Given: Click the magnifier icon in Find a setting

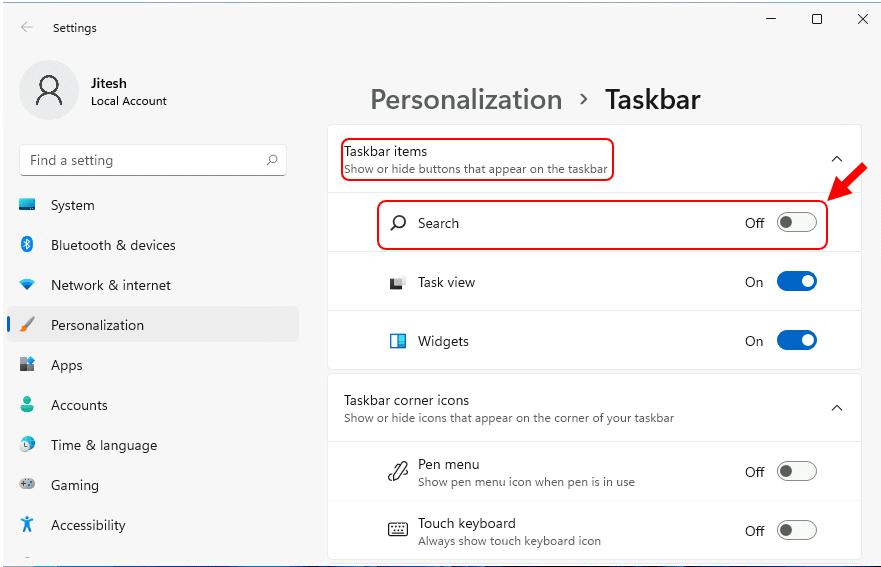Looking at the screenshot, I should click(272, 160).
